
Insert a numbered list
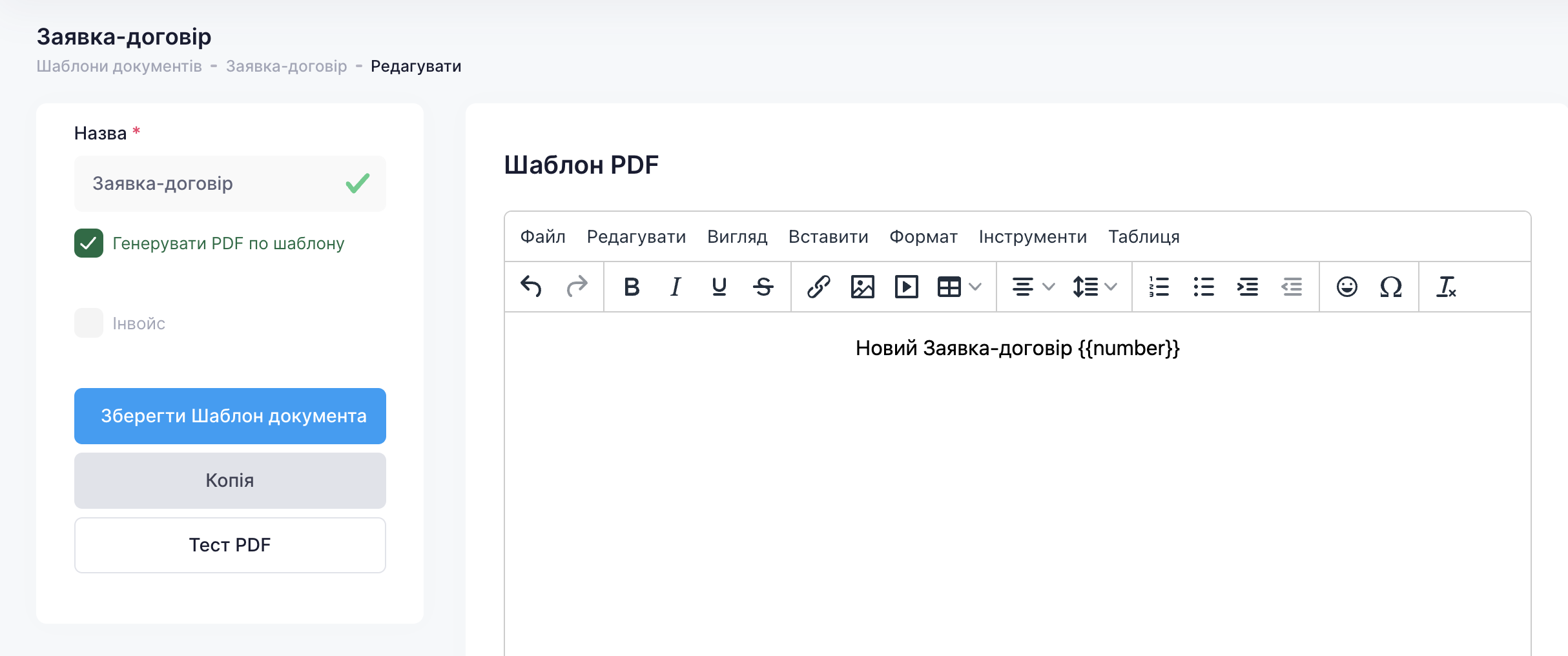pos(1159,286)
